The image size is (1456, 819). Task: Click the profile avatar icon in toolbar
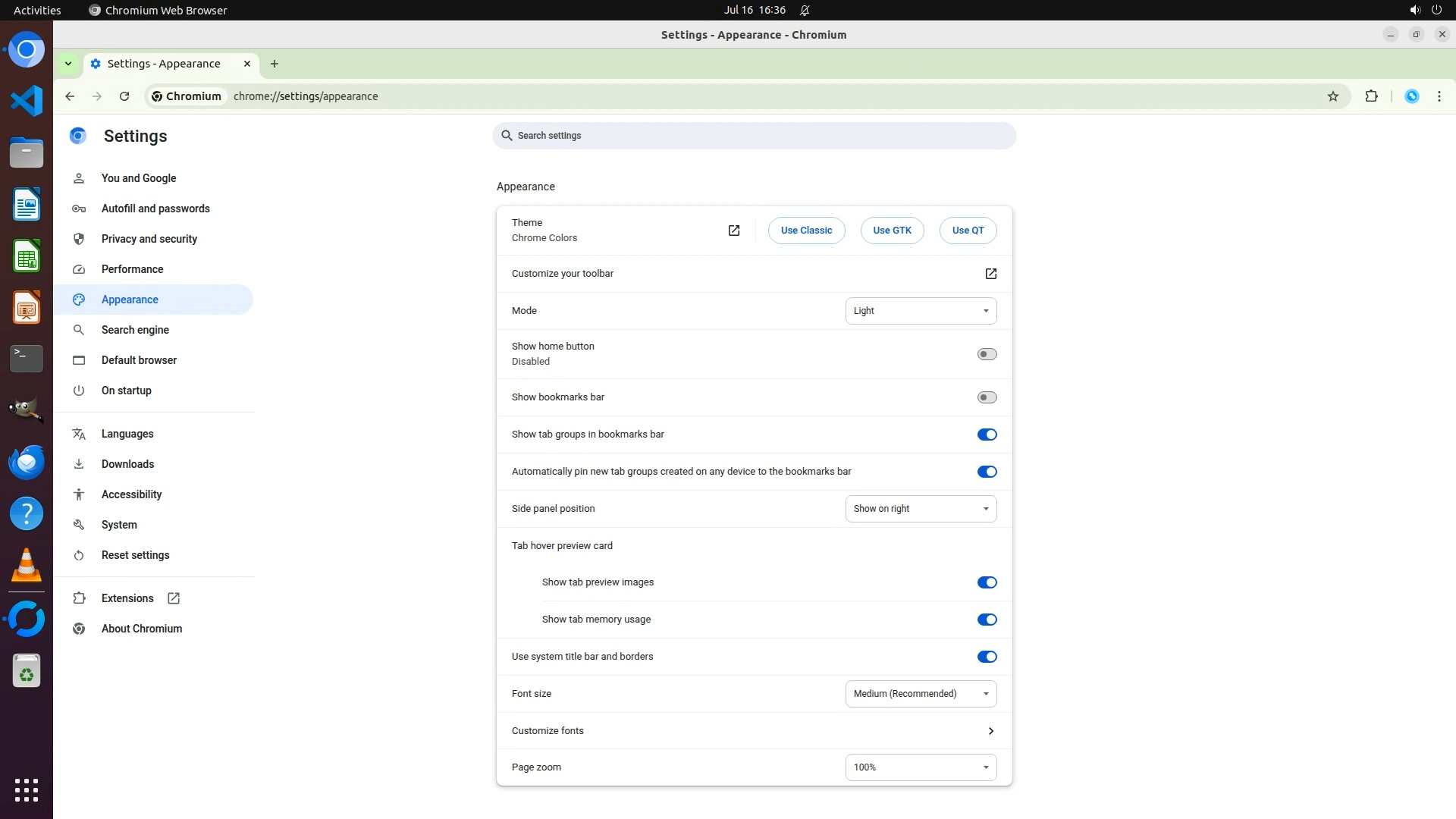1411,96
